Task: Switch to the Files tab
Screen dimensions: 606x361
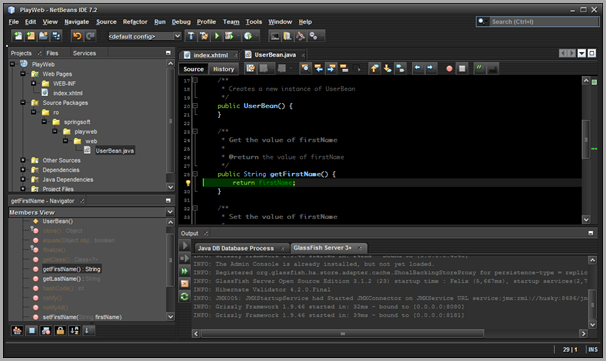Action: 52,53
